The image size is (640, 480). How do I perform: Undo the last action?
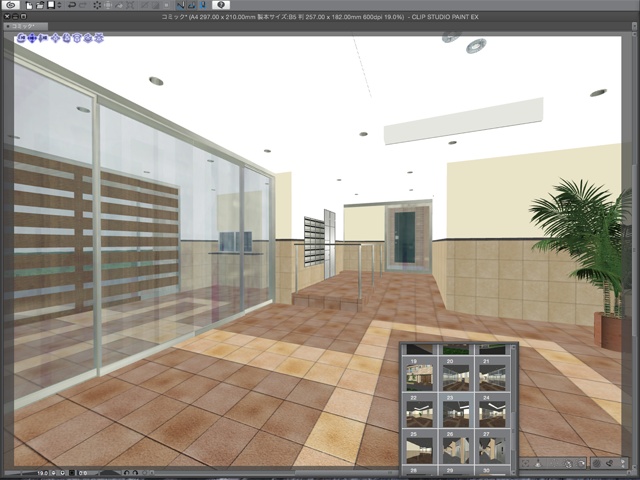coord(72,5)
